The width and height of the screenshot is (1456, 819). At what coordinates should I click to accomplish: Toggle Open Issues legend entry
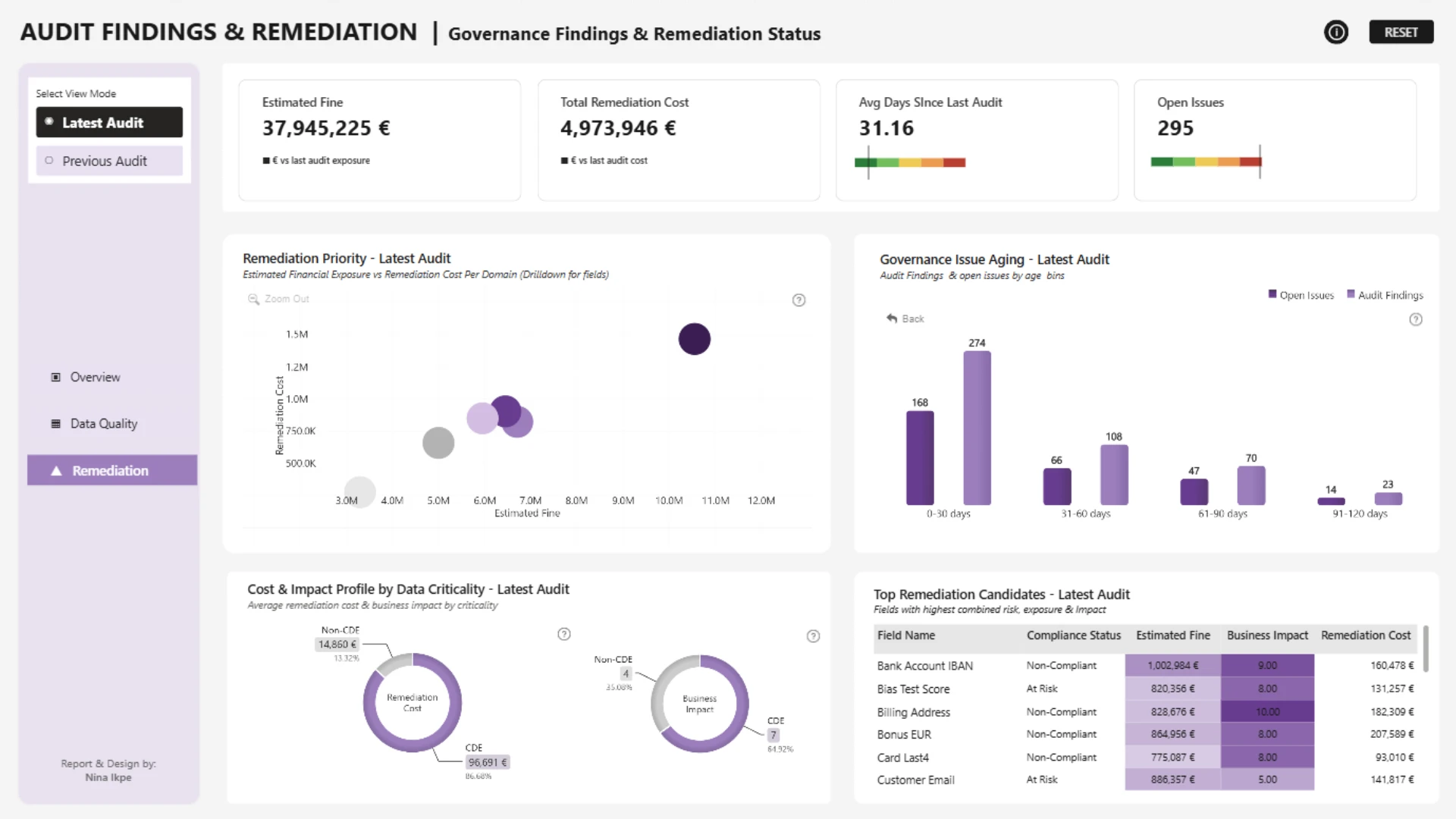coord(1301,295)
